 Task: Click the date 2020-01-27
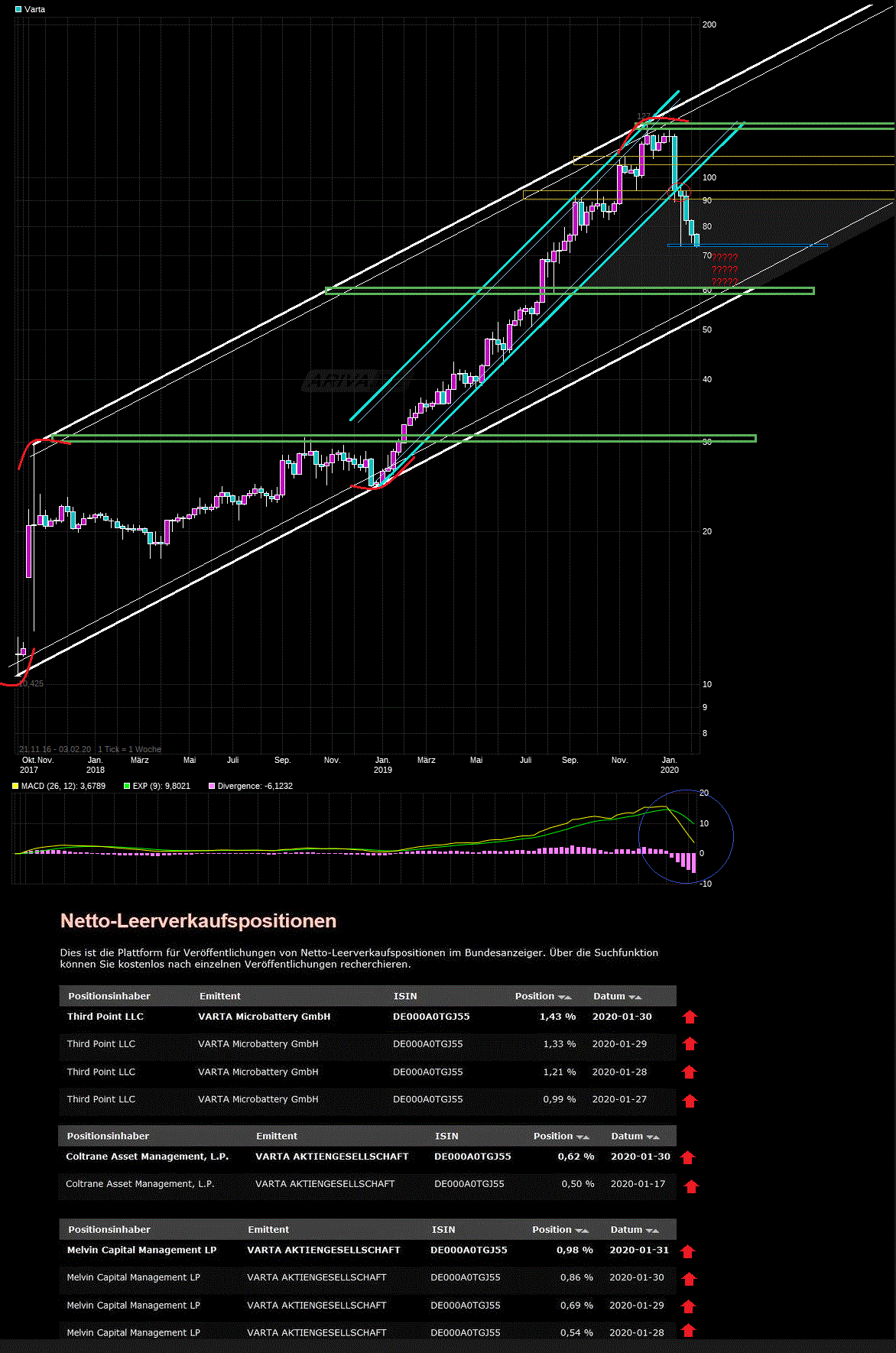pyautogui.click(x=619, y=1099)
